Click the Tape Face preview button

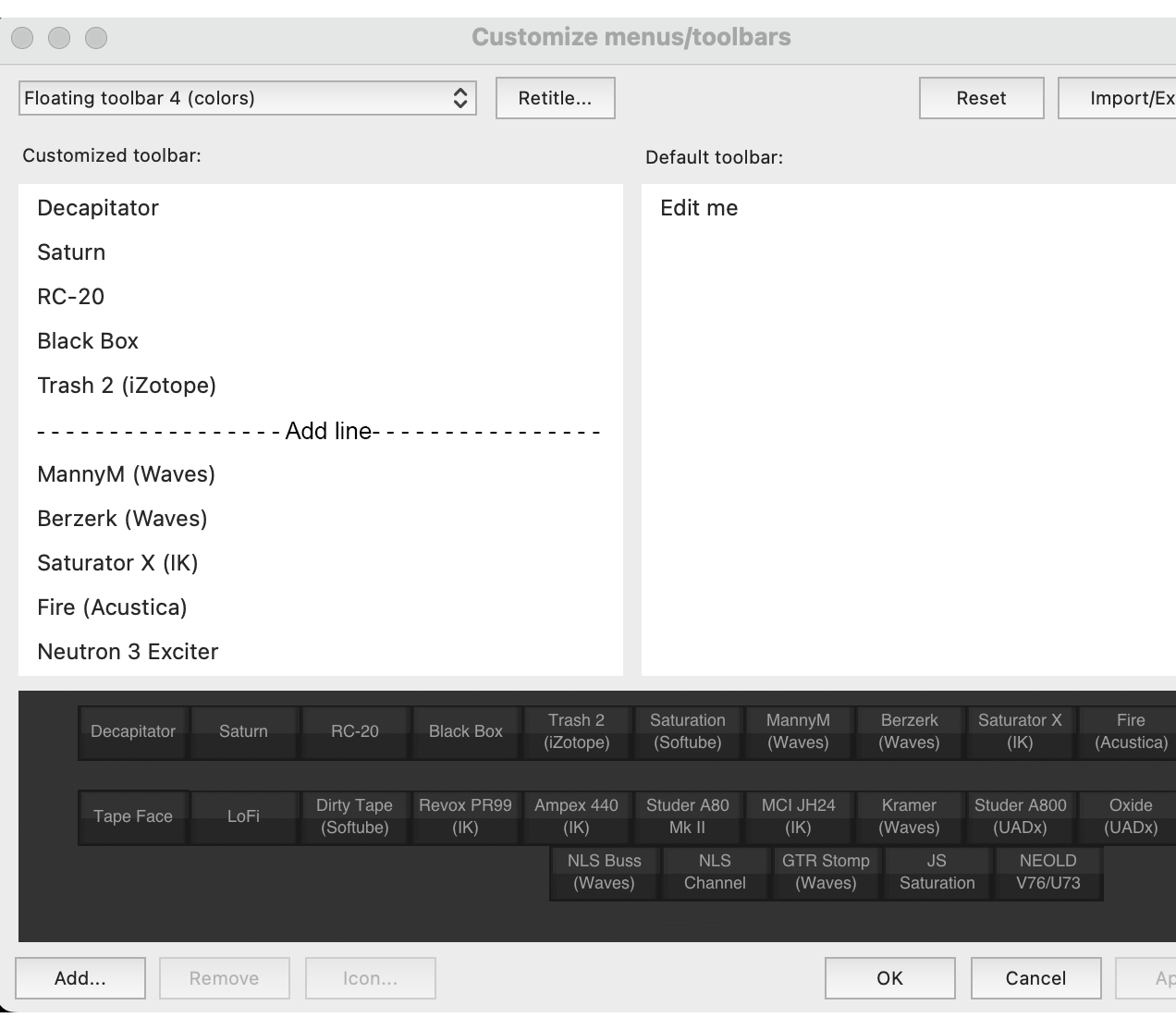click(133, 816)
